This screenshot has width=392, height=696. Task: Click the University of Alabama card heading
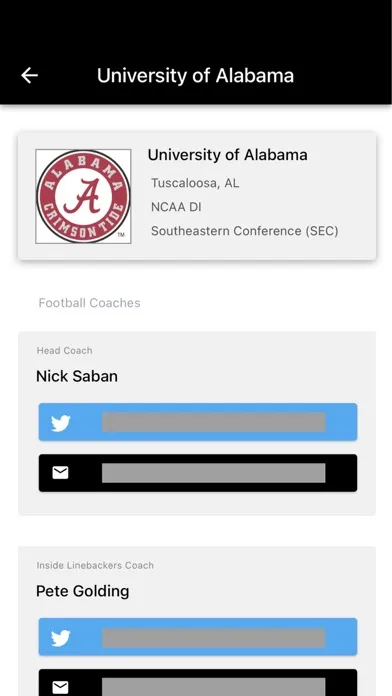coord(227,155)
